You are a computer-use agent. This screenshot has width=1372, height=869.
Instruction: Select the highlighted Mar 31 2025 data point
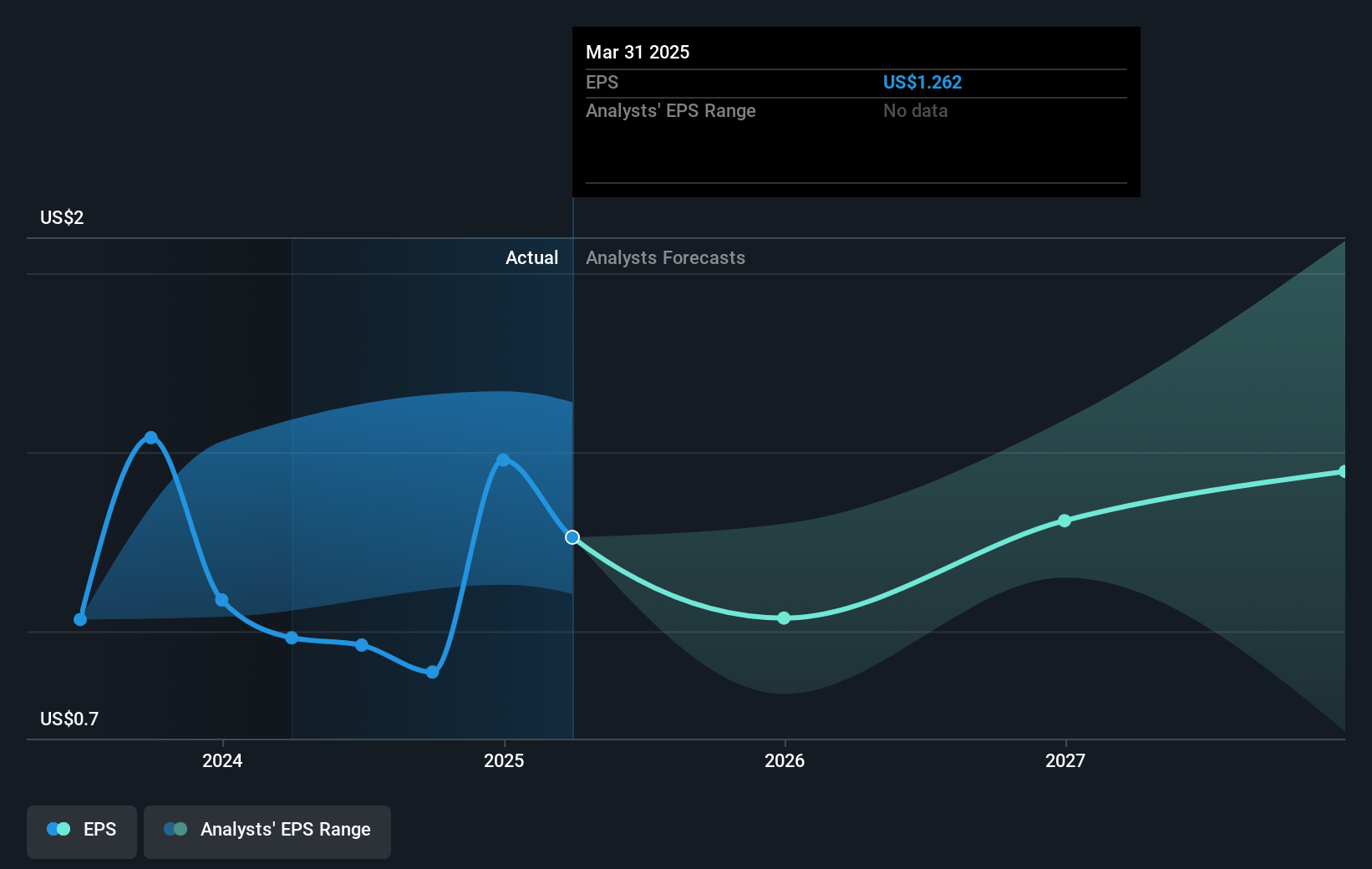[x=572, y=537]
